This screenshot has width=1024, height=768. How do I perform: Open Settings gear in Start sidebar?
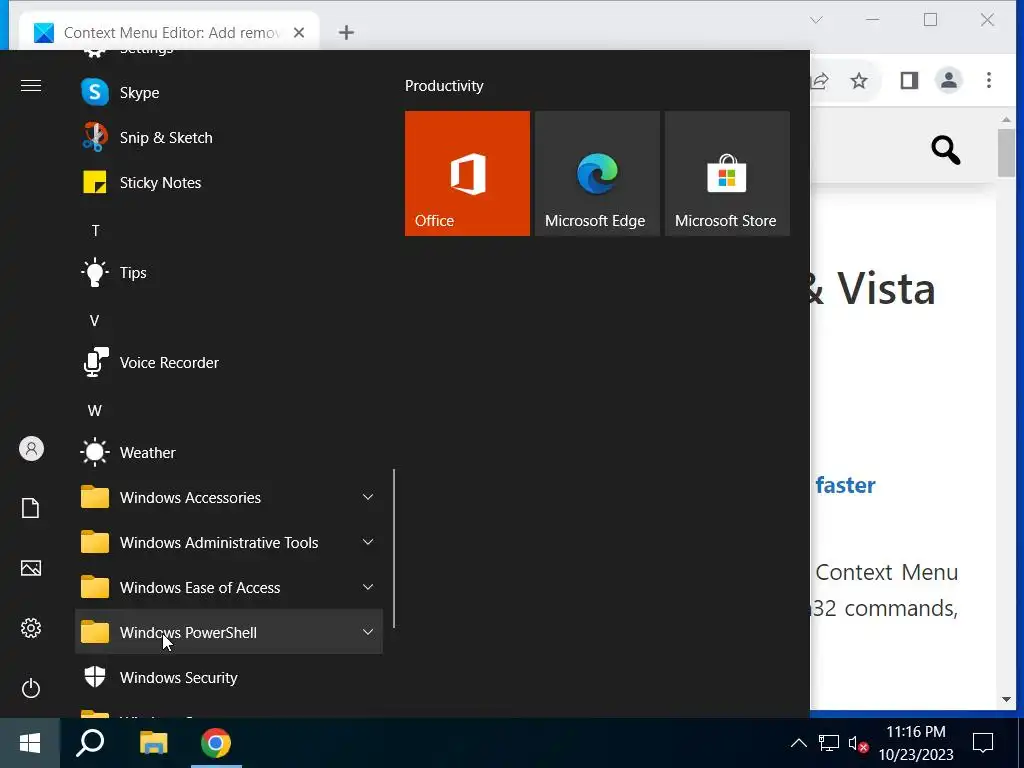(31, 628)
